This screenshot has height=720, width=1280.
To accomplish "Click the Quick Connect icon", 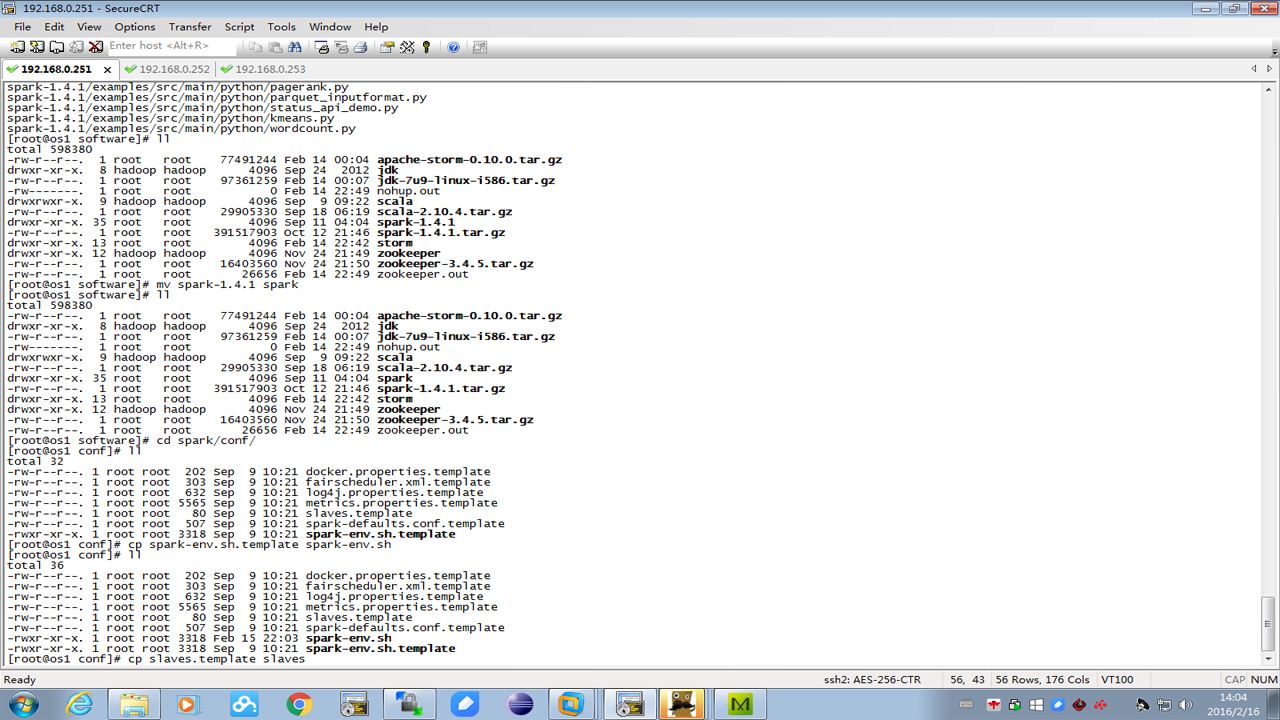I will click(x=37, y=47).
